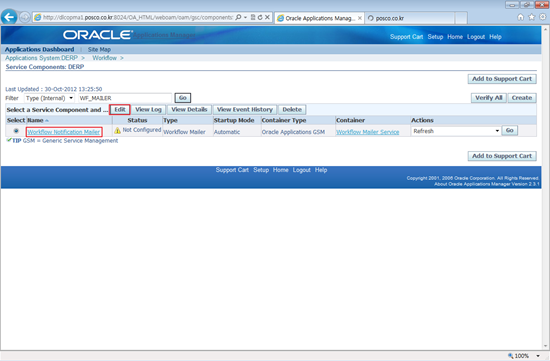550x361 pixels.
Task: Click the Last Updated timestamp text
Action: tap(54, 89)
